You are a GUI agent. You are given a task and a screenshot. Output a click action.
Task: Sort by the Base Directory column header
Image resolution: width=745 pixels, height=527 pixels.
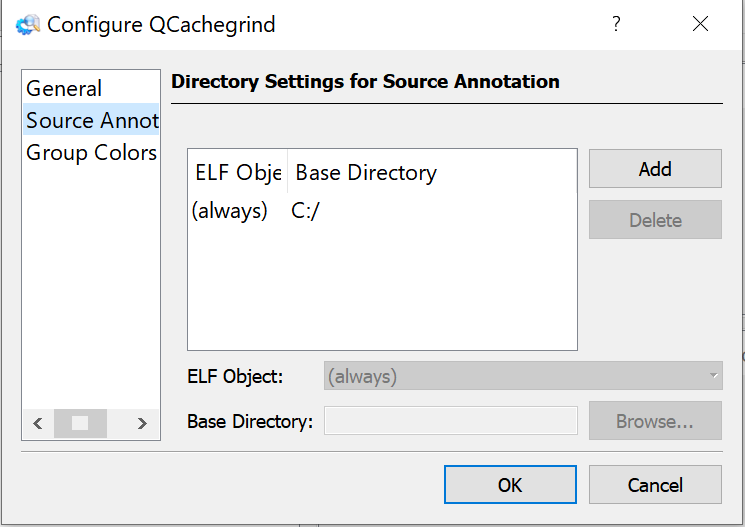pos(366,173)
